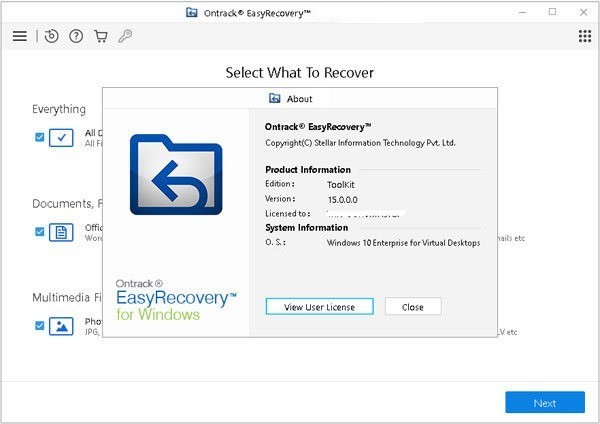Click View User License button
This screenshot has height=424, width=600.
318,307
